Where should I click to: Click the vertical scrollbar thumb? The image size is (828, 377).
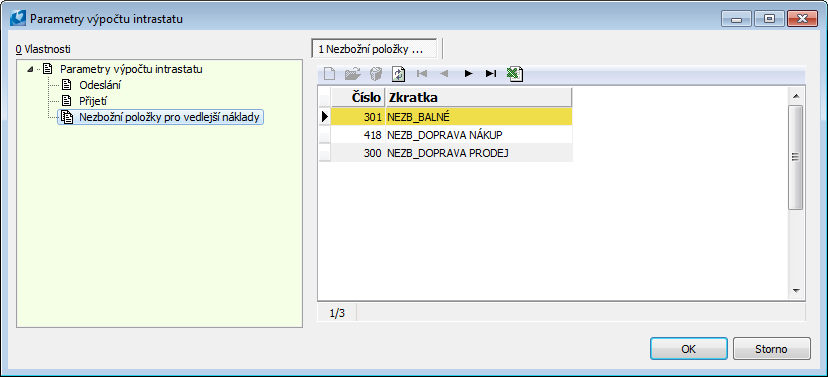pos(796,157)
